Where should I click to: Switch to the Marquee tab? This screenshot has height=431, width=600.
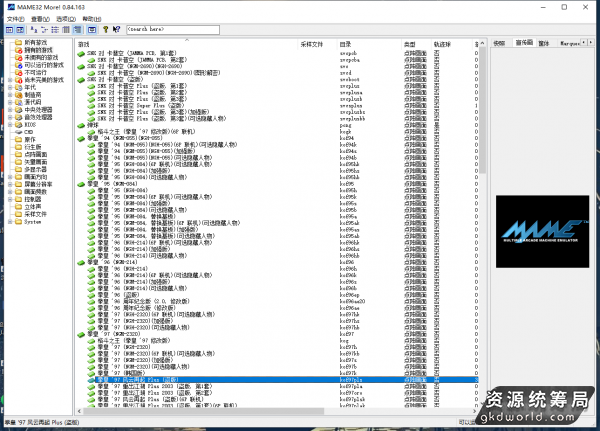pos(570,43)
